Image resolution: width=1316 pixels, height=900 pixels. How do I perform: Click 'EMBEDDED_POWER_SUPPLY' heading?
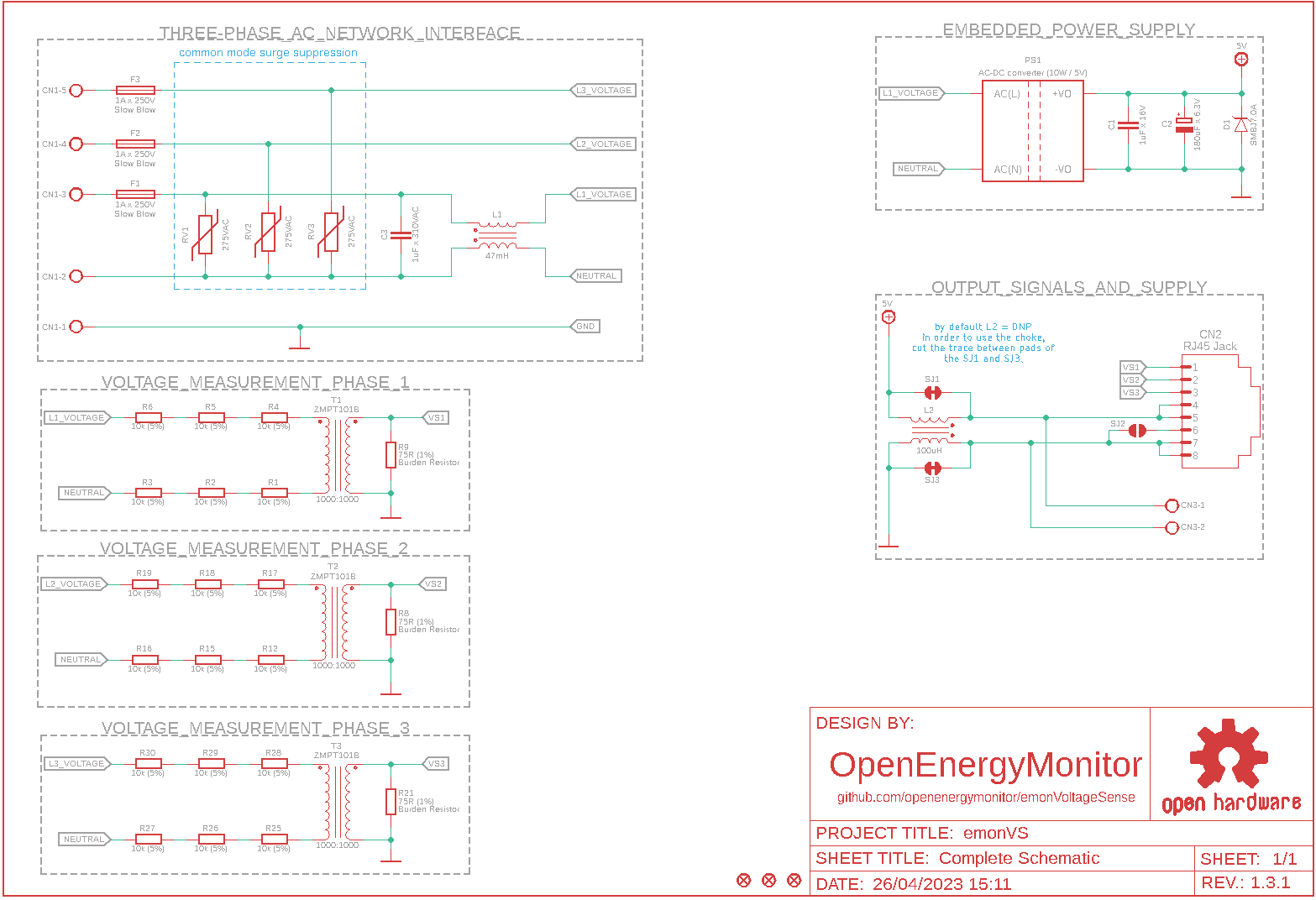coord(1069,29)
